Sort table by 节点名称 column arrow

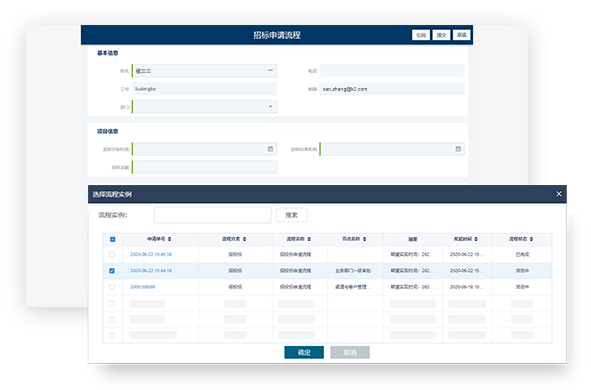pyautogui.click(x=364, y=239)
